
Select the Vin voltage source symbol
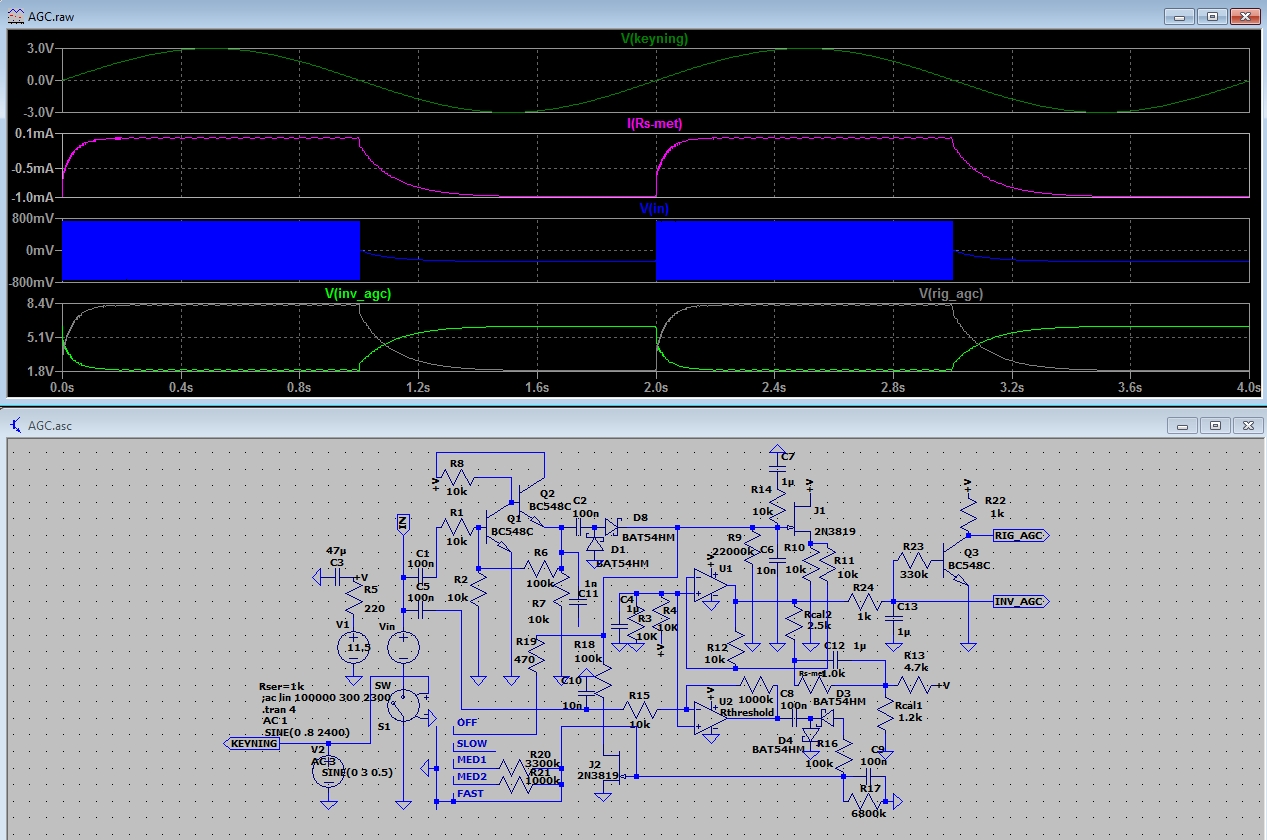pyautogui.click(x=403, y=647)
